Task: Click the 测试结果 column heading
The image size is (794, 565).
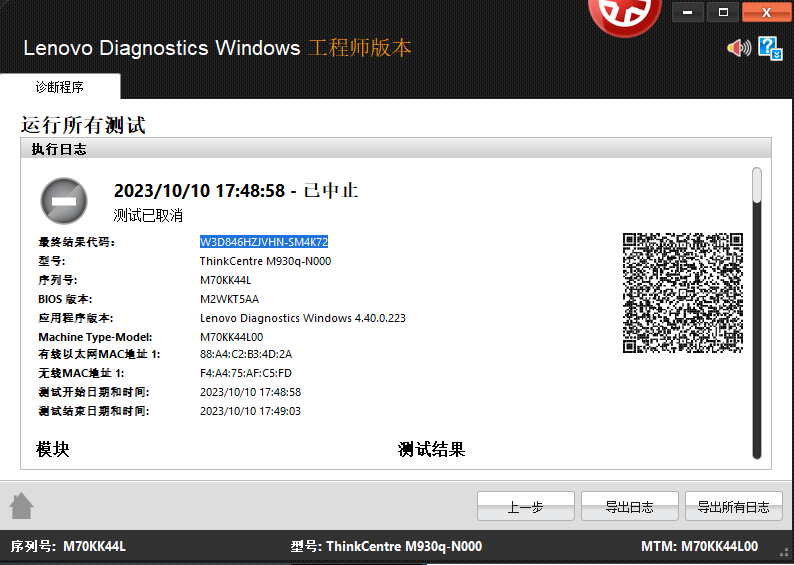Action: click(x=431, y=449)
